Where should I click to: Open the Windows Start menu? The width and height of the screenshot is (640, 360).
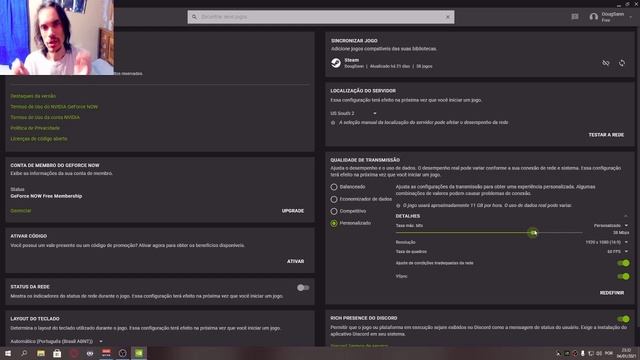[8, 353]
